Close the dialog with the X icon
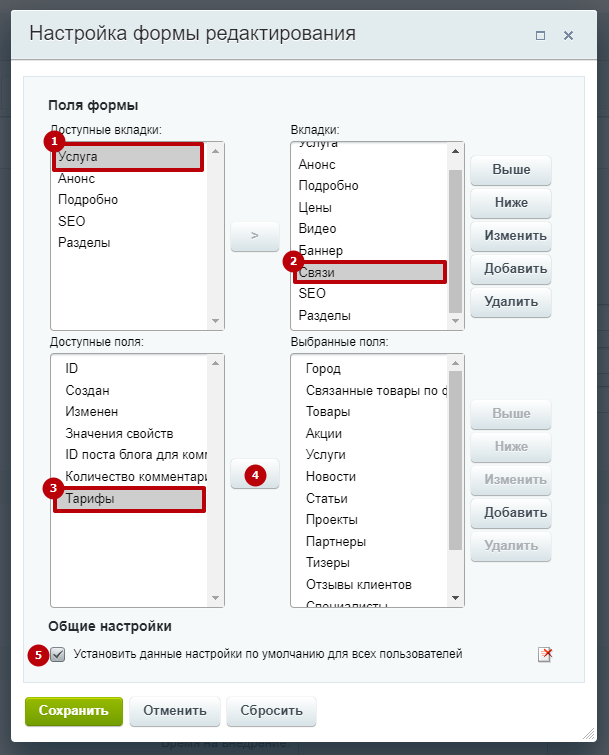 point(569,36)
